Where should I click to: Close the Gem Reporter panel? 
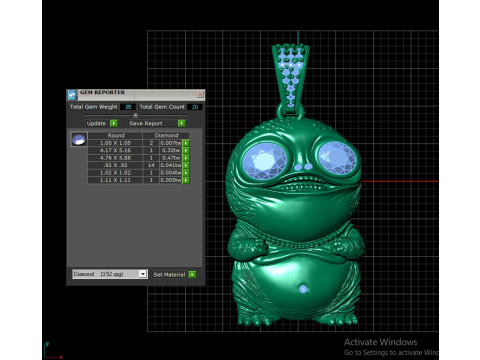(200, 94)
